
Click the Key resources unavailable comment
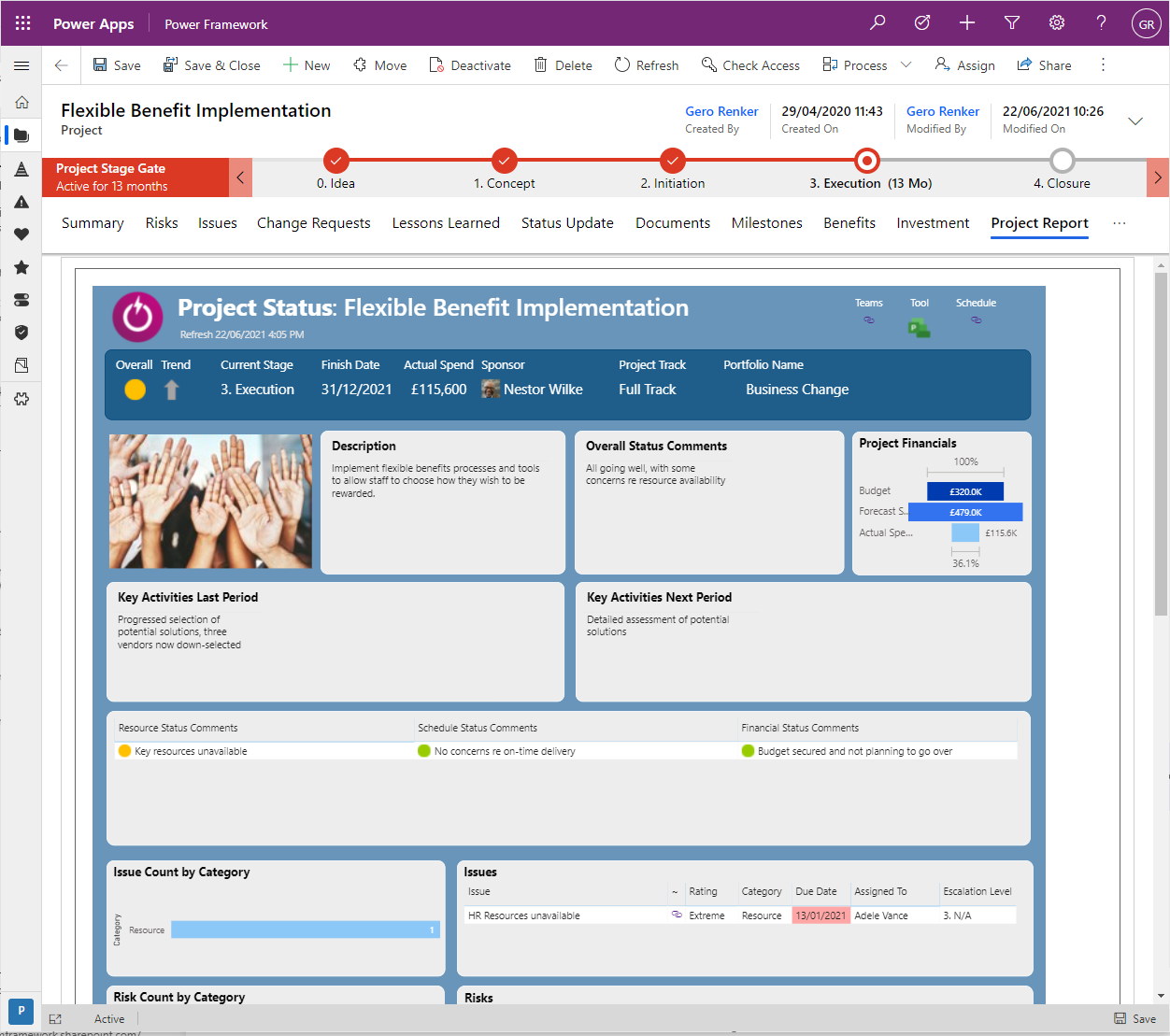tap(191, 751)
